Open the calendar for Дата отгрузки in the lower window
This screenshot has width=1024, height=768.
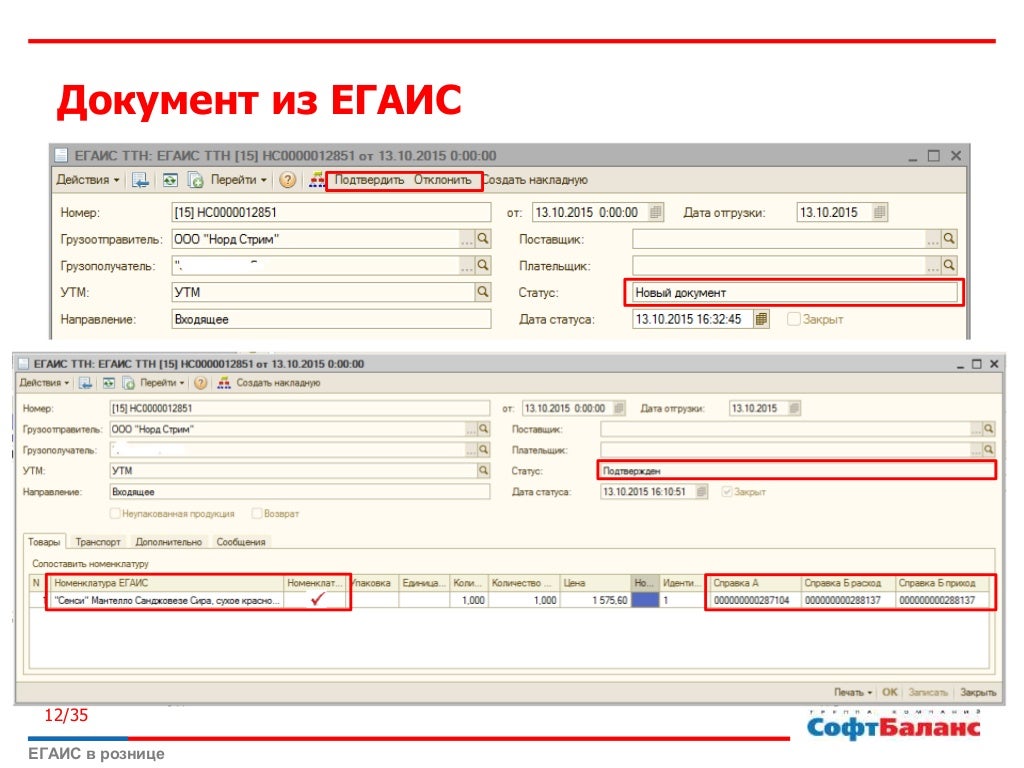[795, 408]
